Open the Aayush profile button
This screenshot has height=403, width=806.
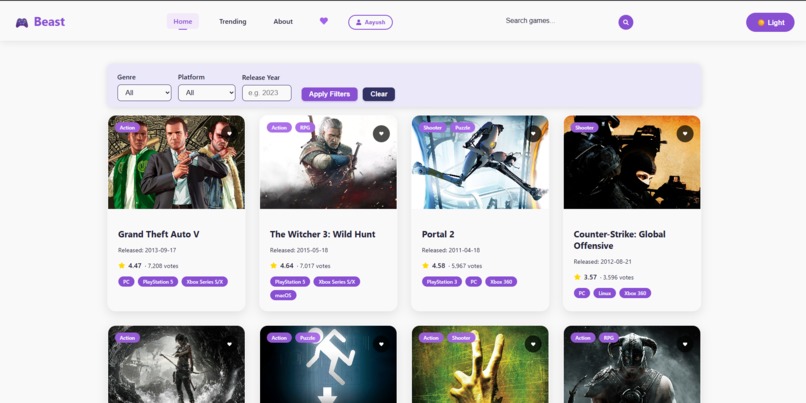370,23
